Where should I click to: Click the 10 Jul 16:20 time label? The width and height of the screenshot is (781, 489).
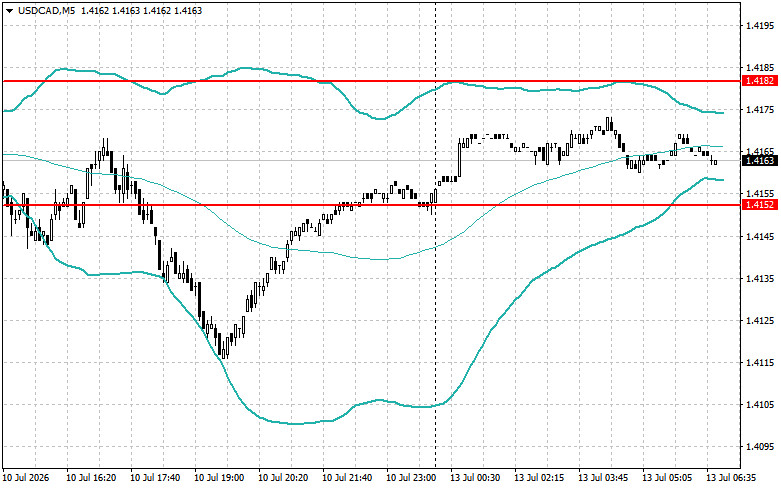pyautogui.click(x=91, y=478)
